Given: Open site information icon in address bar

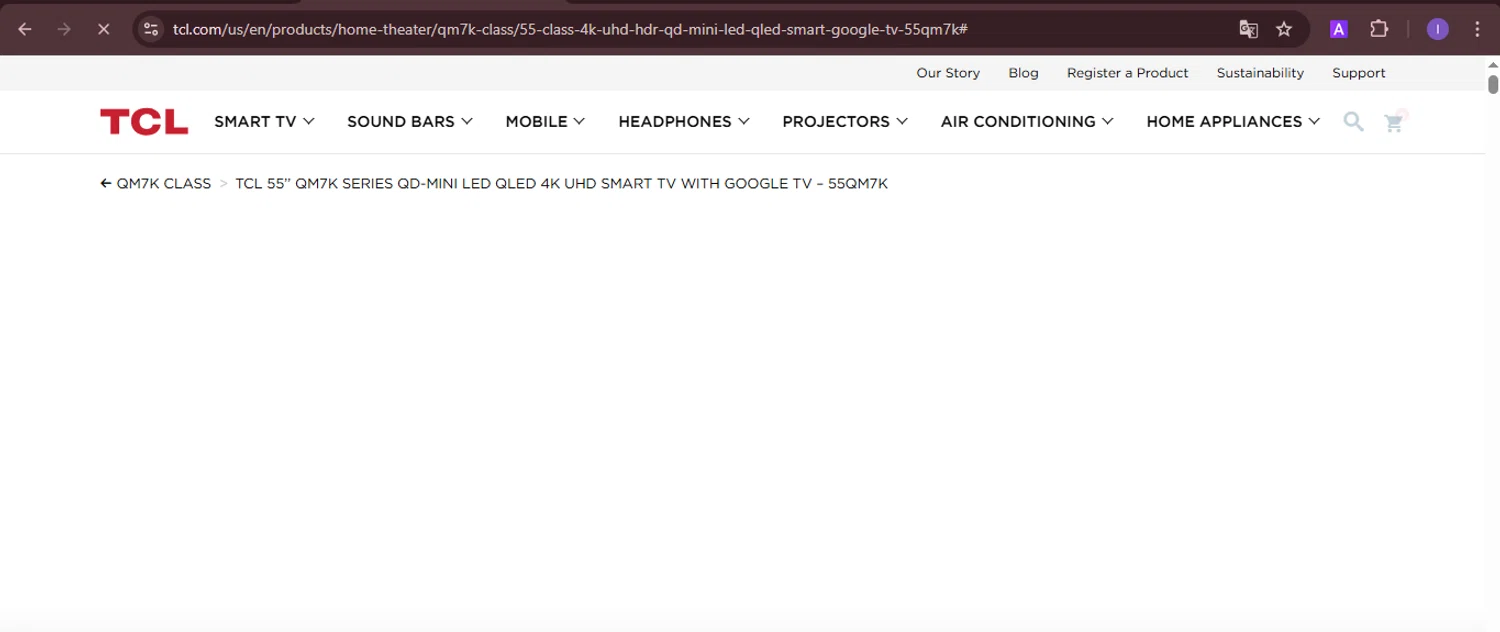Looking at the screenshot, I should [151, 29].
